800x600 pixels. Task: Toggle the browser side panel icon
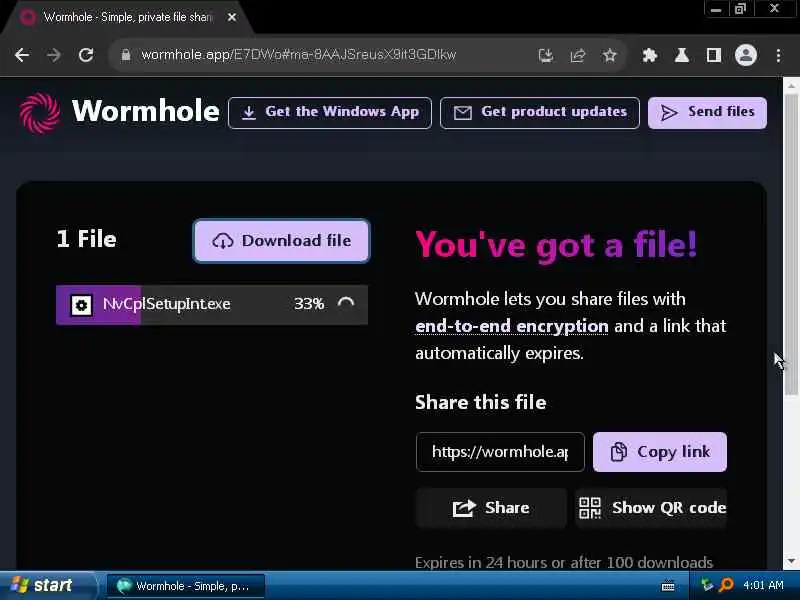click(713, 55)
